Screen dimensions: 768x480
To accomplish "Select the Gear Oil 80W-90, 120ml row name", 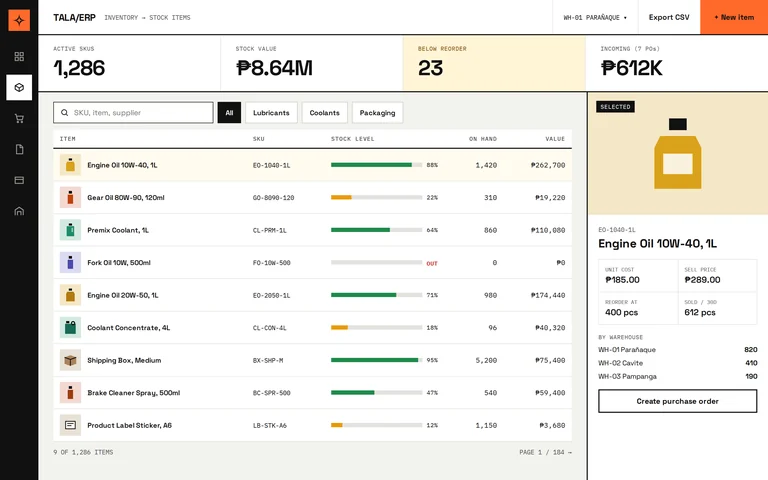I will click(x=126, y=197).
